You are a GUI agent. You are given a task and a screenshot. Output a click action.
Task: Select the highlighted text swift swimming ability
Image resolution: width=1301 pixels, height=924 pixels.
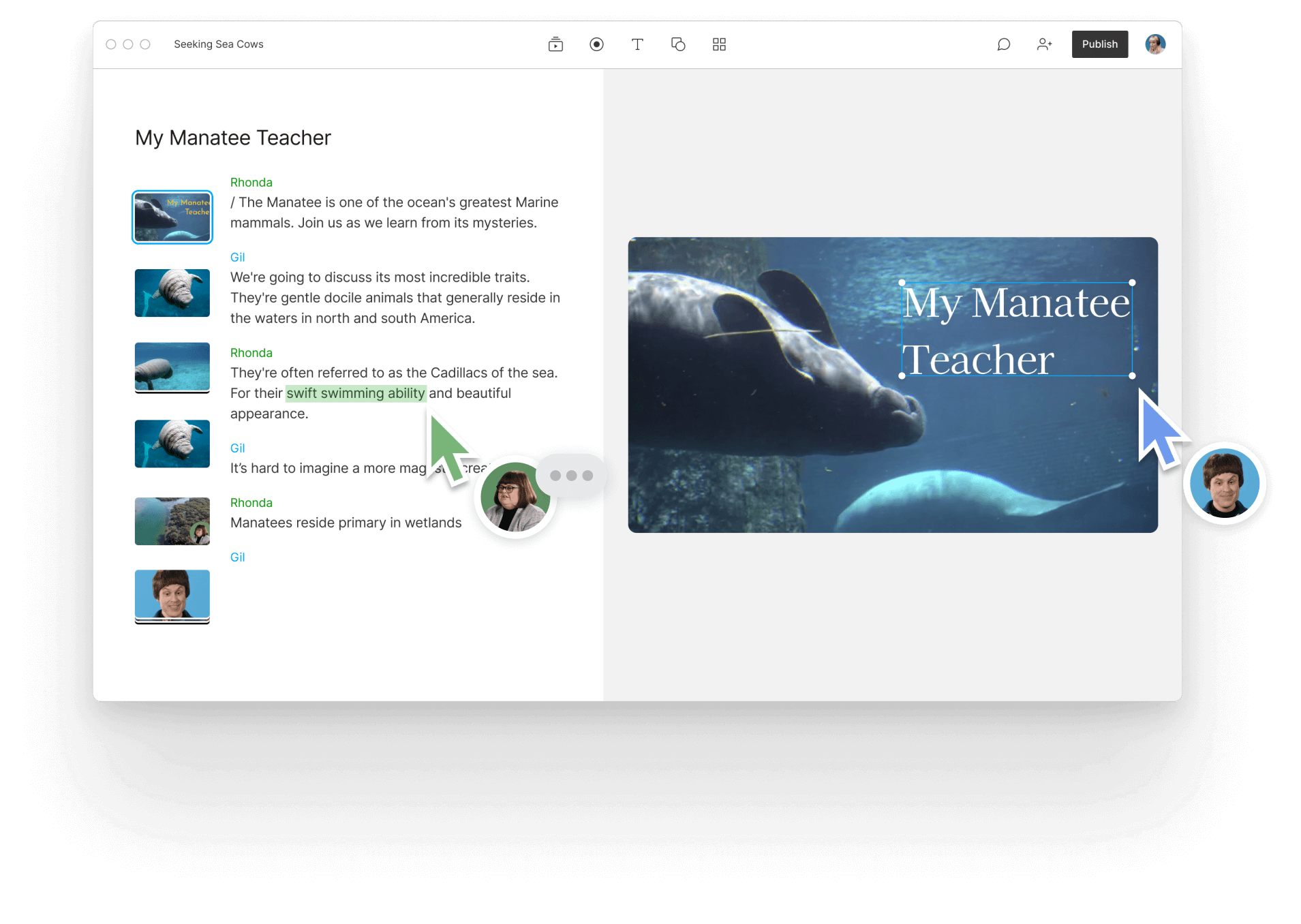[x=355, y=393]
